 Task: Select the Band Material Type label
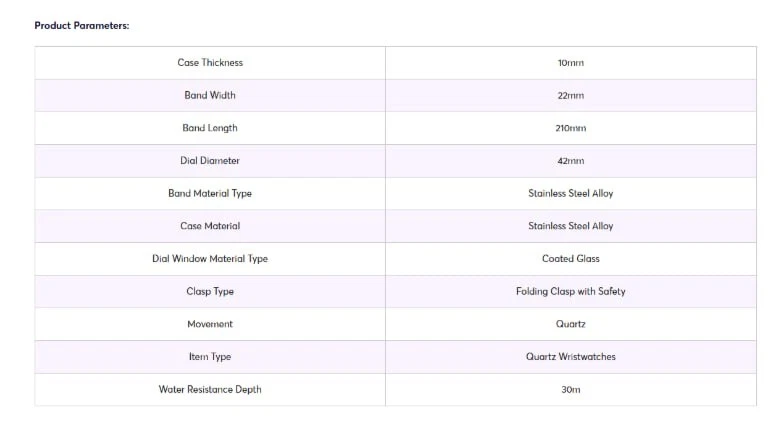[210, 193]
